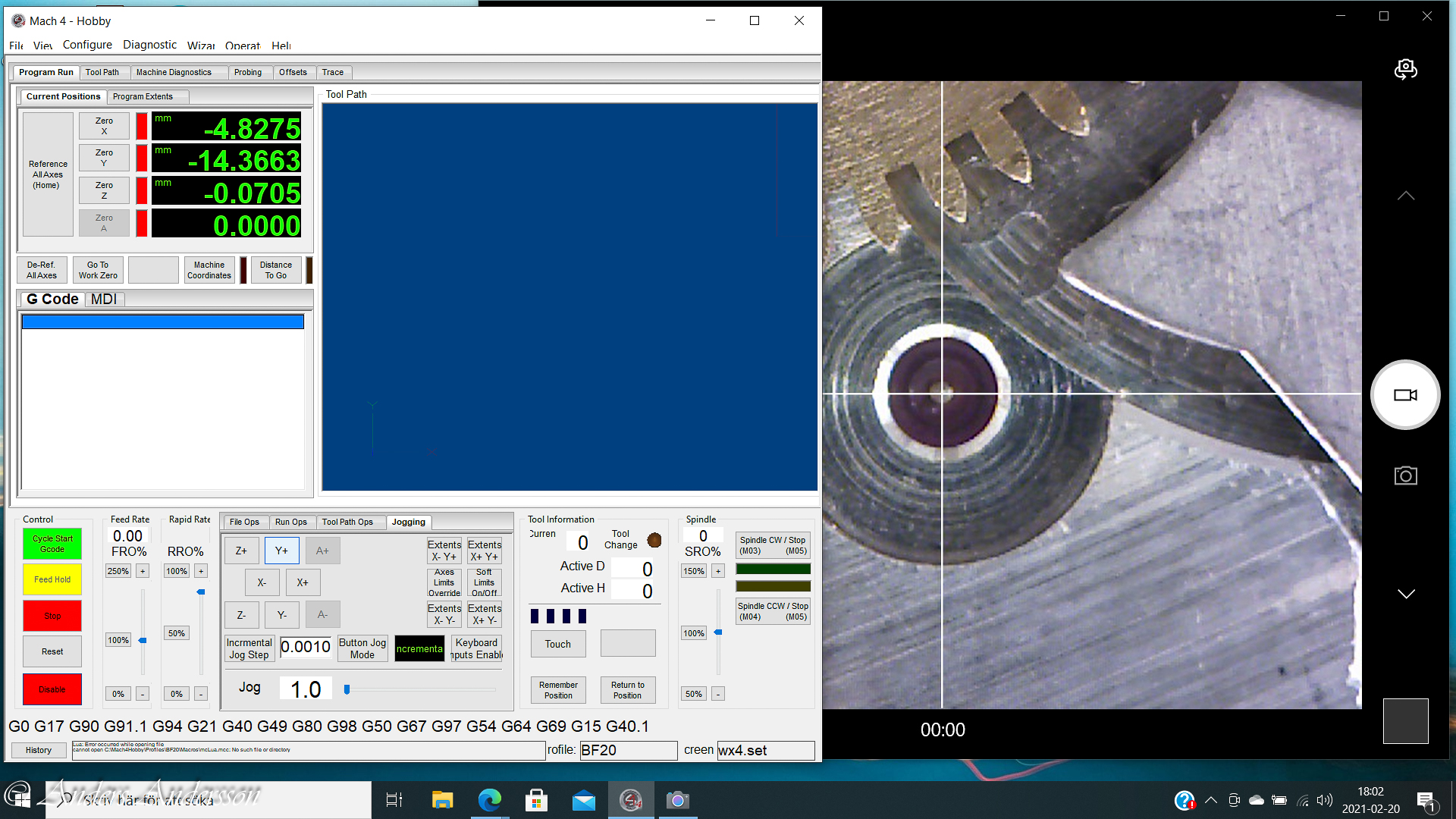Click Reference All Axes (Home) button
Viewport: 1456px width, 819px height.
point(48,174)
